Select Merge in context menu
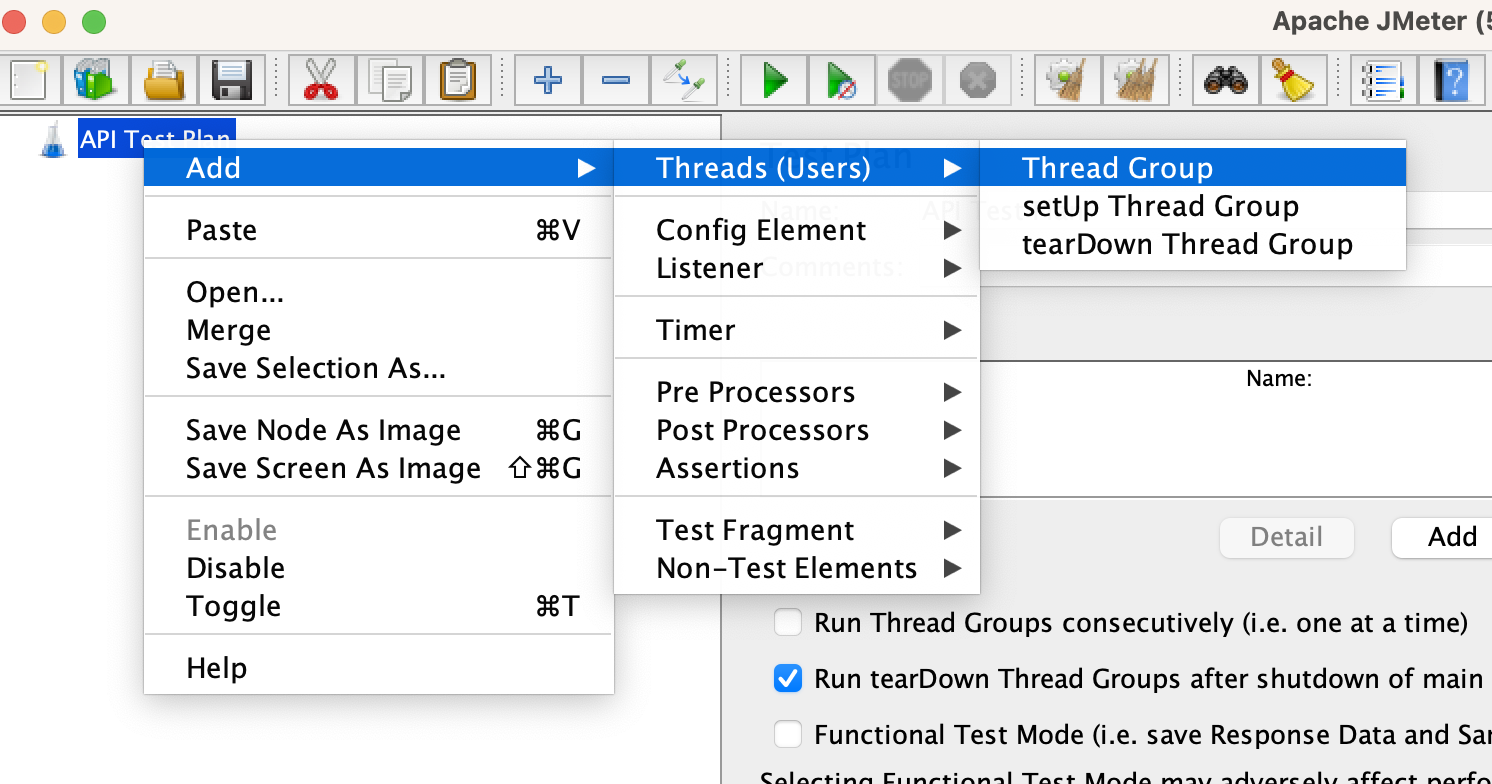 coord(378,330)
